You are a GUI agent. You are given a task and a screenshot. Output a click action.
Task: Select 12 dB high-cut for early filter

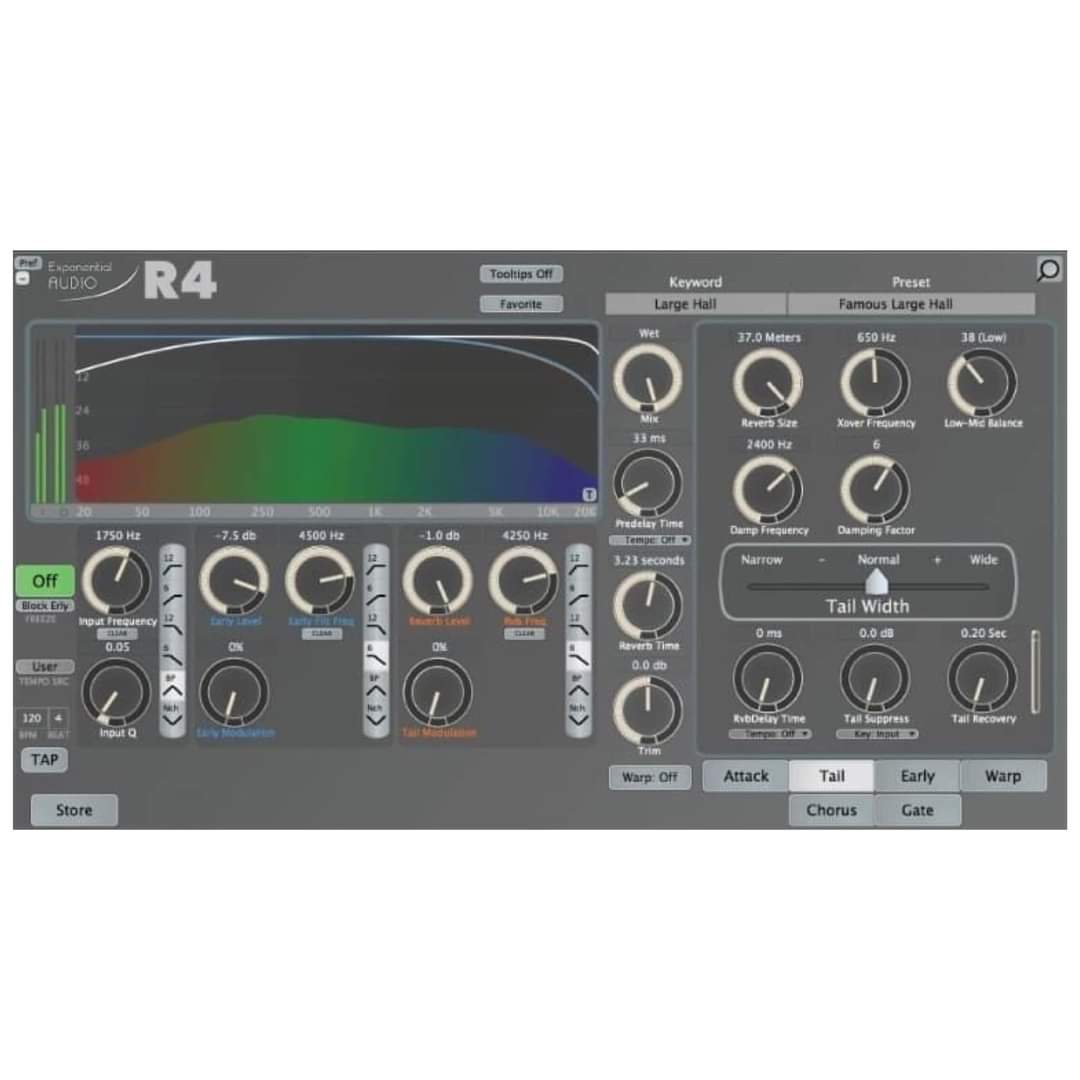(x=375, y=625)
